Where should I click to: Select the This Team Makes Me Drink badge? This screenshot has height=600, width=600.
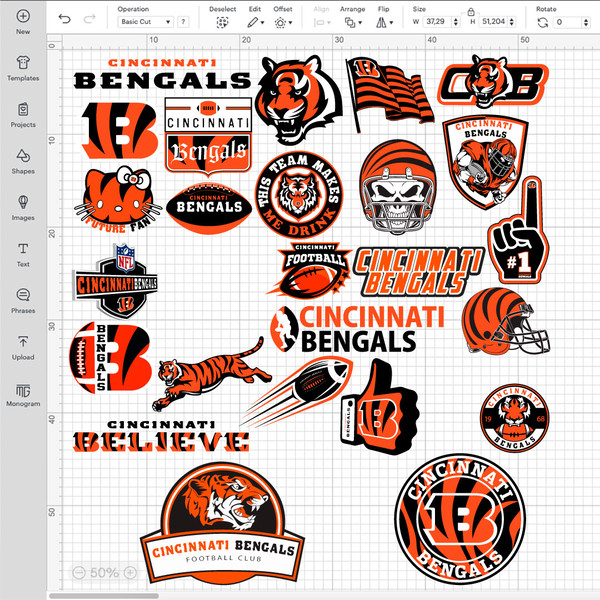[299, 194]
